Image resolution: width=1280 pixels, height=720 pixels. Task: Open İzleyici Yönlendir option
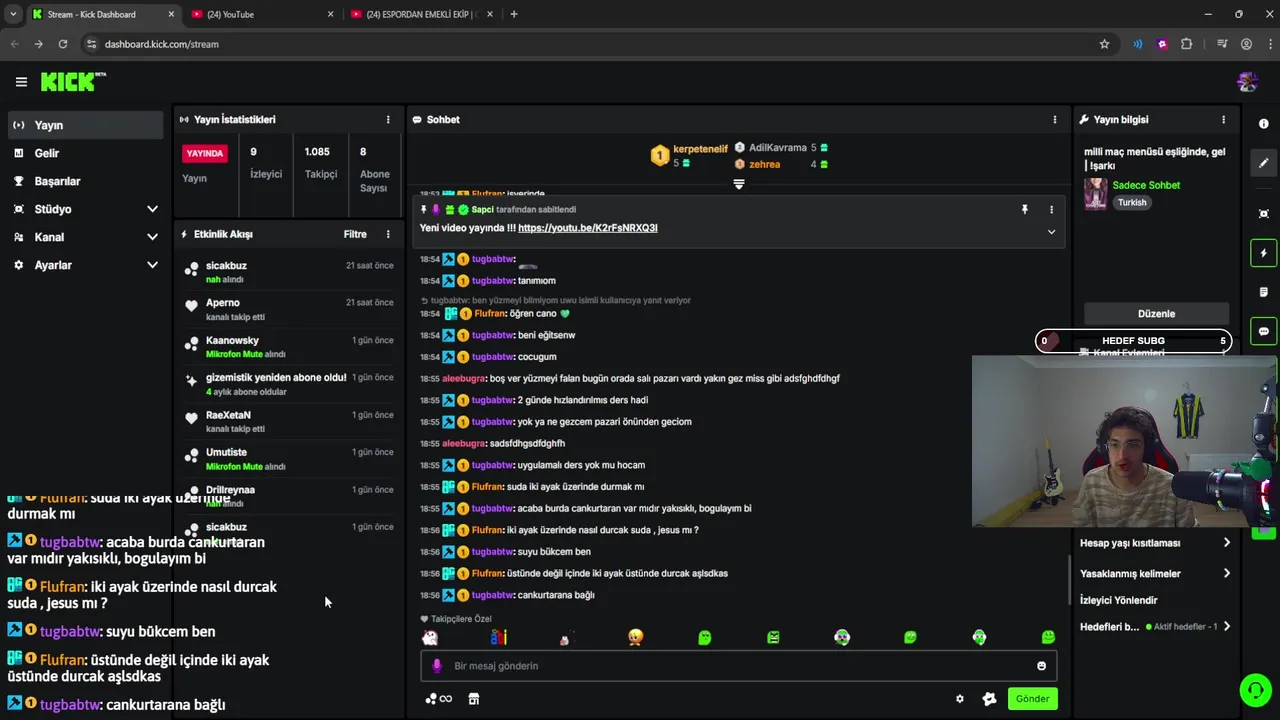[1118, 600]
